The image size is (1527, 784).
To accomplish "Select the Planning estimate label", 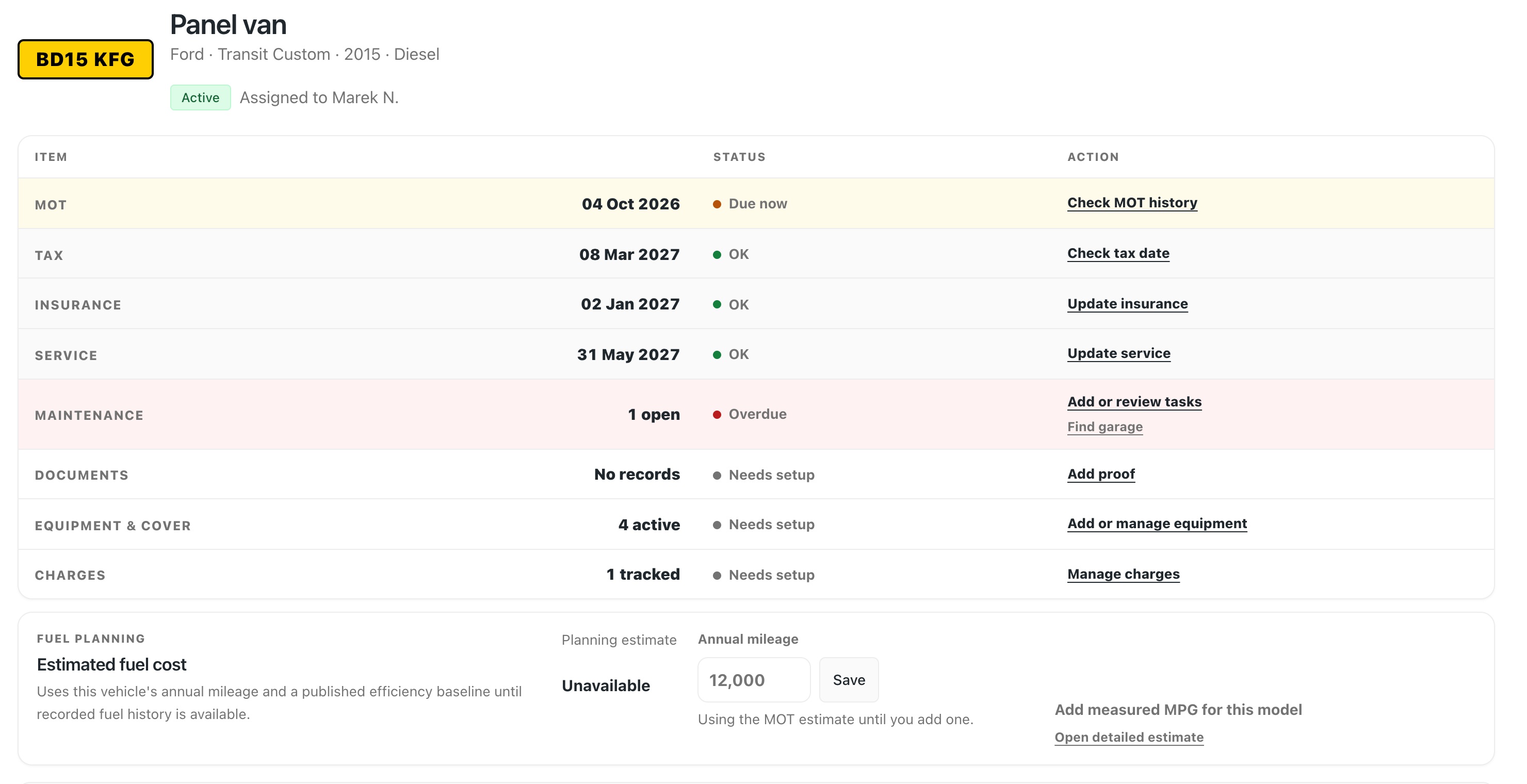I will click(x=619, y=640).
